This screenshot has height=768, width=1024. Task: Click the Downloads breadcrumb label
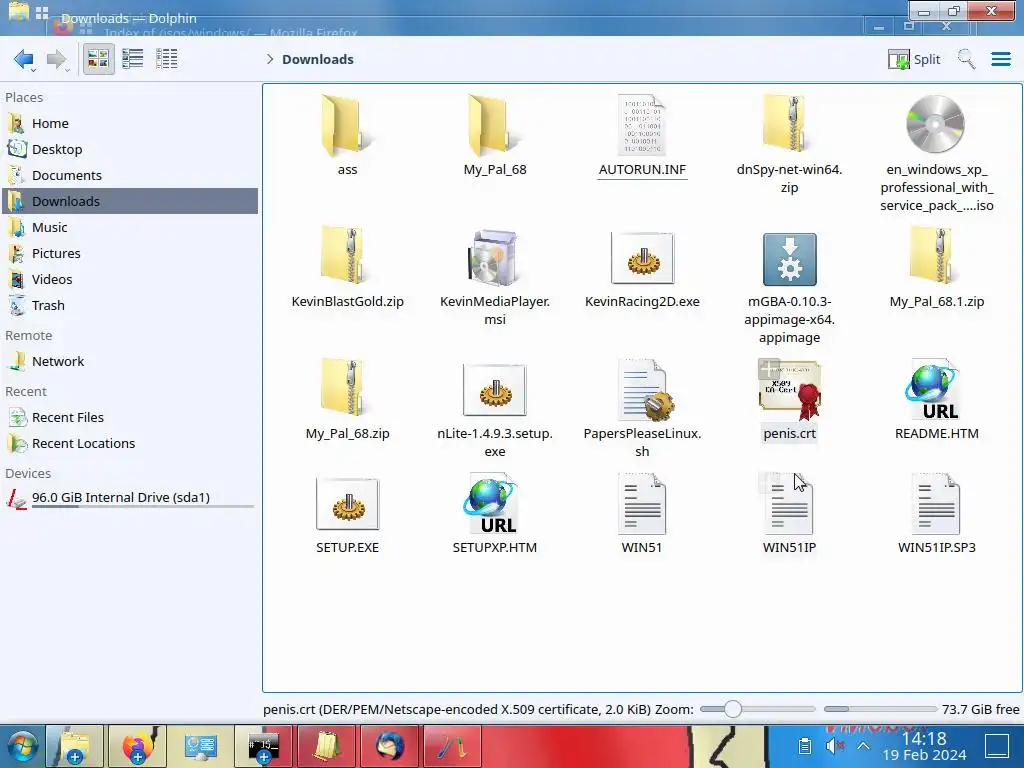318,59
